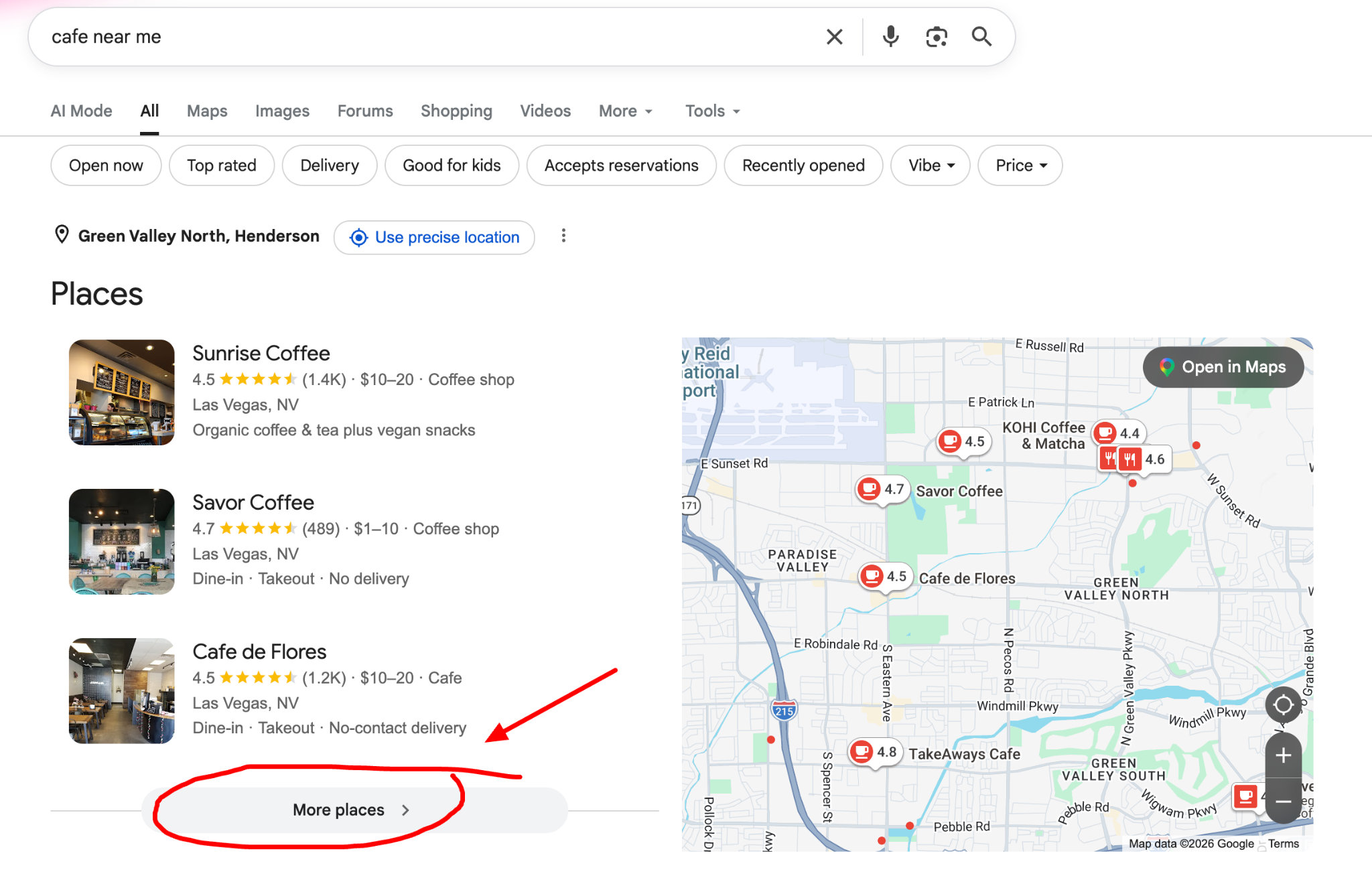Screen dimensions: 1372x892
Task: Switch to the Maps tab
Action: click(207, 111)
